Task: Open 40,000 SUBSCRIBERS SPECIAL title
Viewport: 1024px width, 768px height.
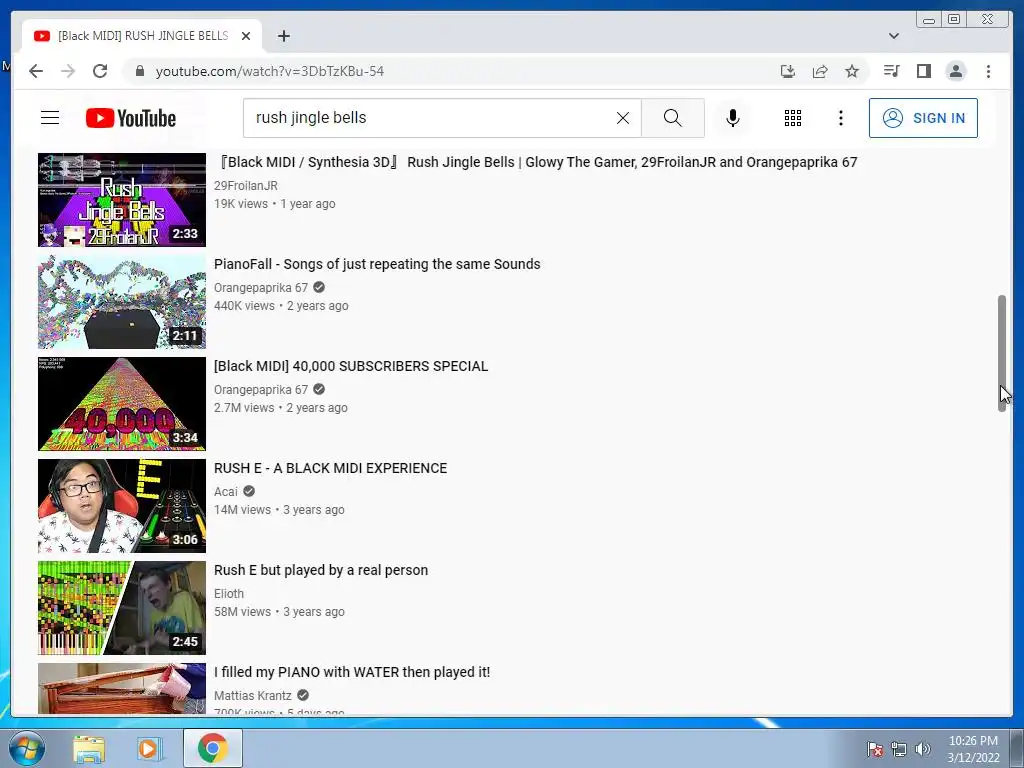Action: pos(351,366)
